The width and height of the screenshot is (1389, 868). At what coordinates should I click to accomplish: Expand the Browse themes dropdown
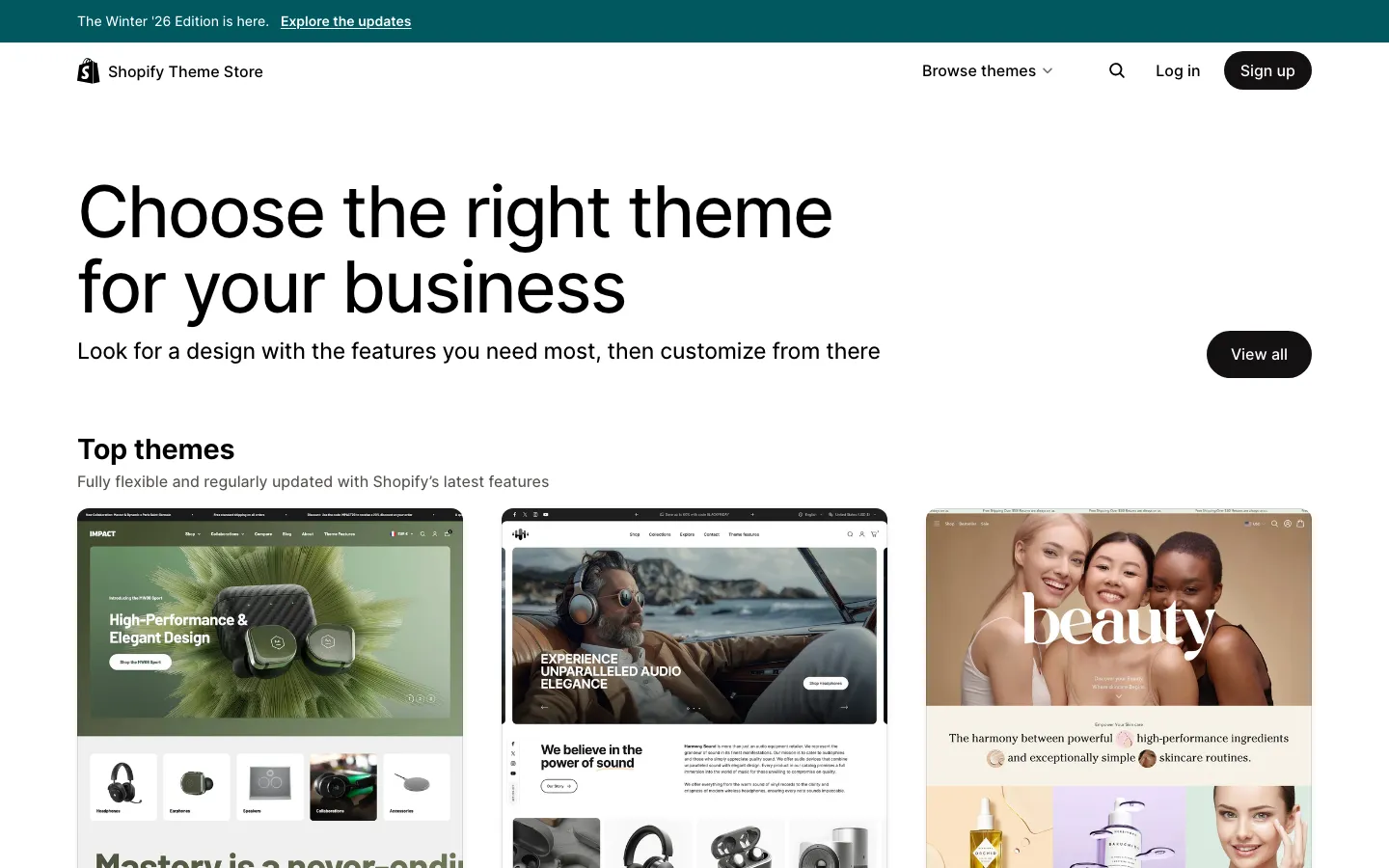pos(988,70)
